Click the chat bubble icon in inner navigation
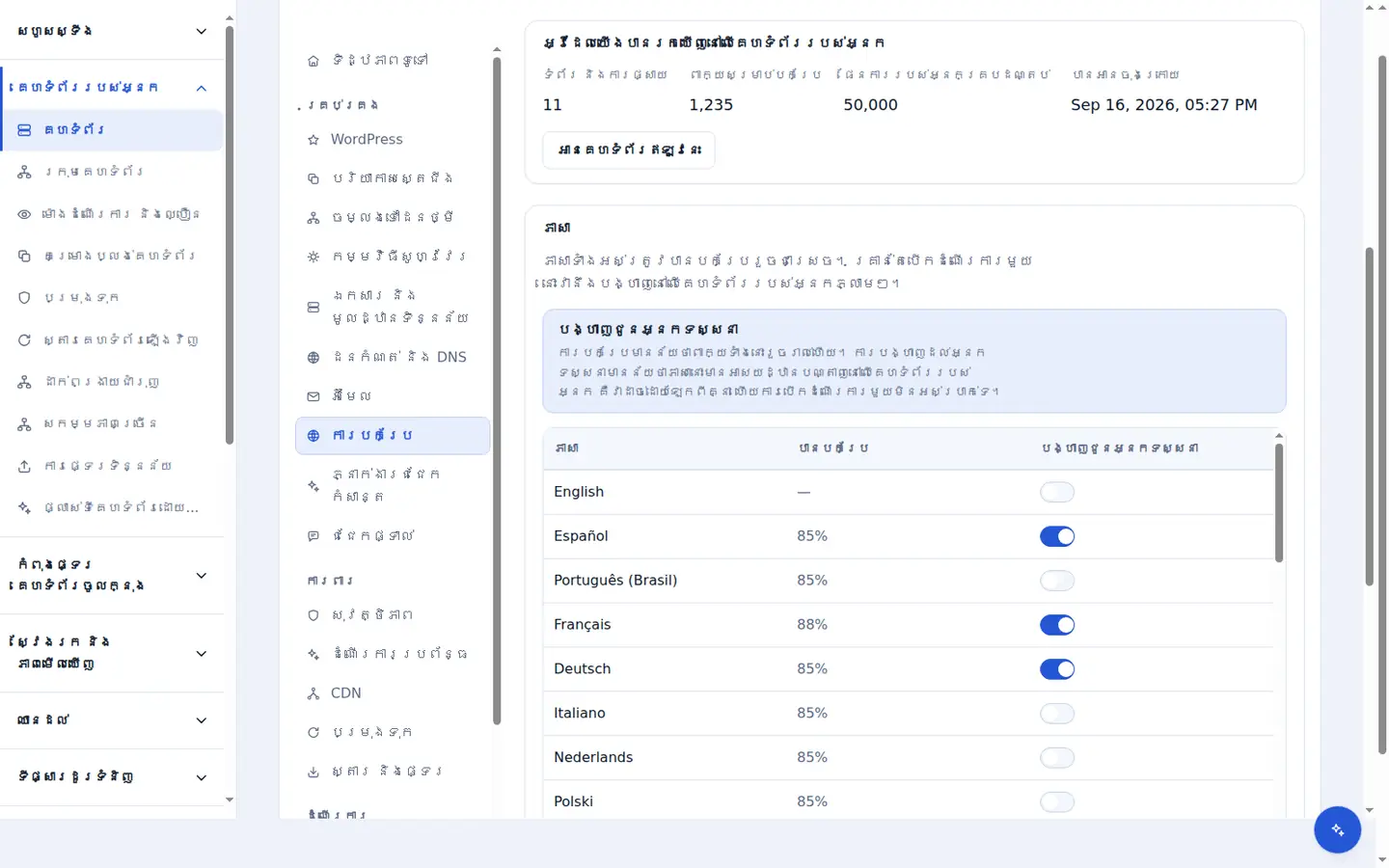Viewport: 1389px width, 868px height. point(313,536)
